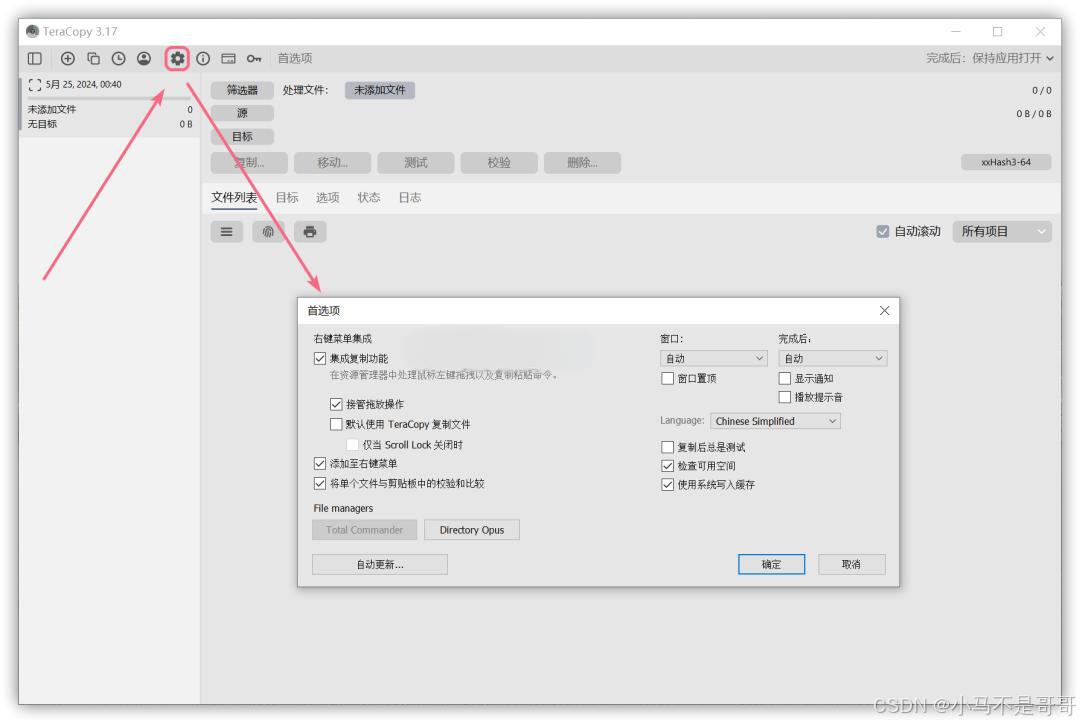Click the list menu icon button
The image size is (1080, 723).
(x=227, y=232)
